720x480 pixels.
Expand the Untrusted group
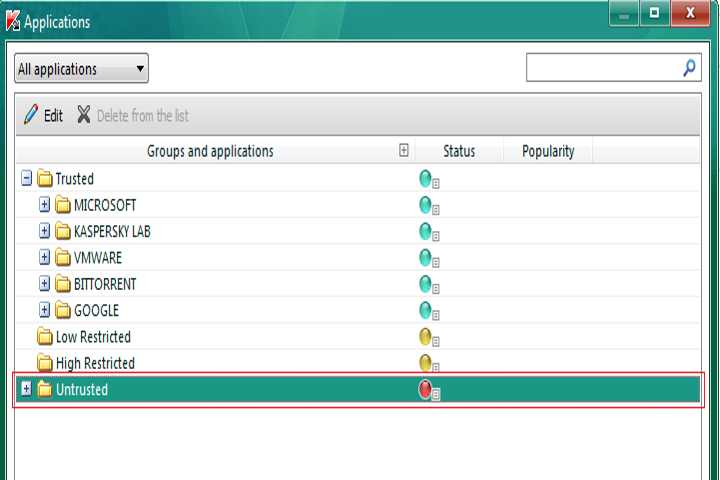27,389
